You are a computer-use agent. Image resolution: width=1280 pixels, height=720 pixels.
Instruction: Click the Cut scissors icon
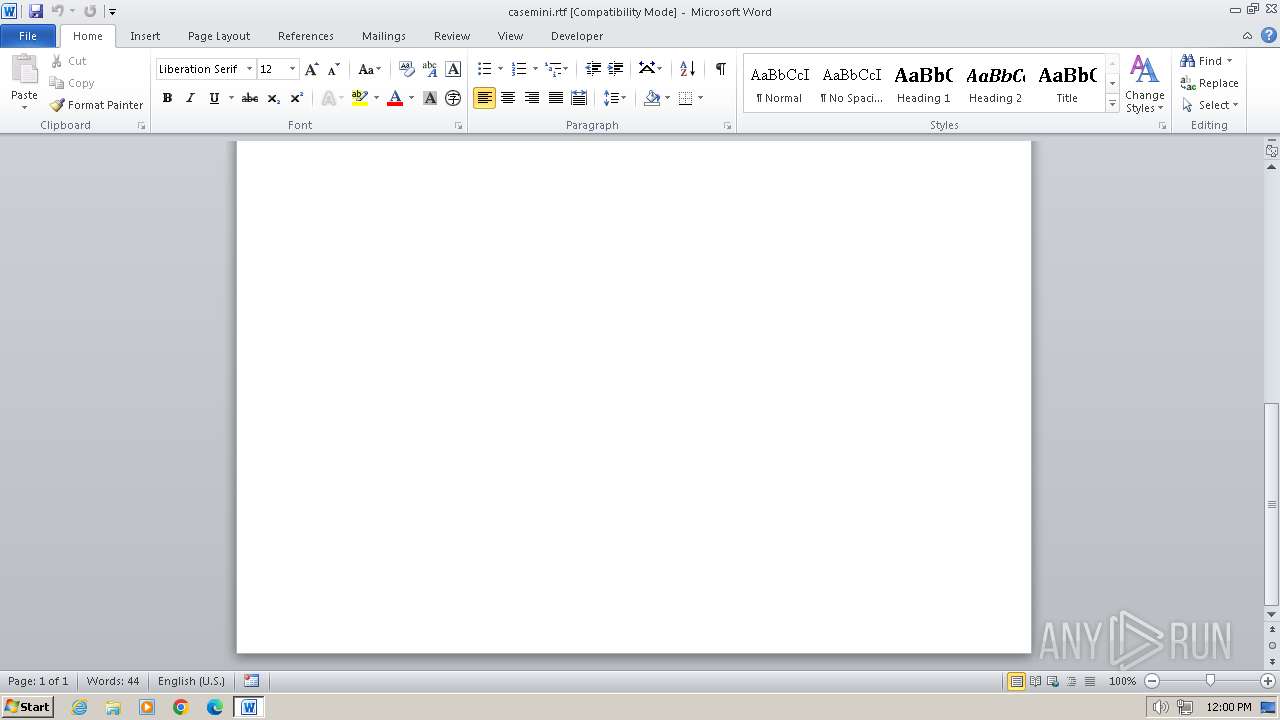point(57,61)
